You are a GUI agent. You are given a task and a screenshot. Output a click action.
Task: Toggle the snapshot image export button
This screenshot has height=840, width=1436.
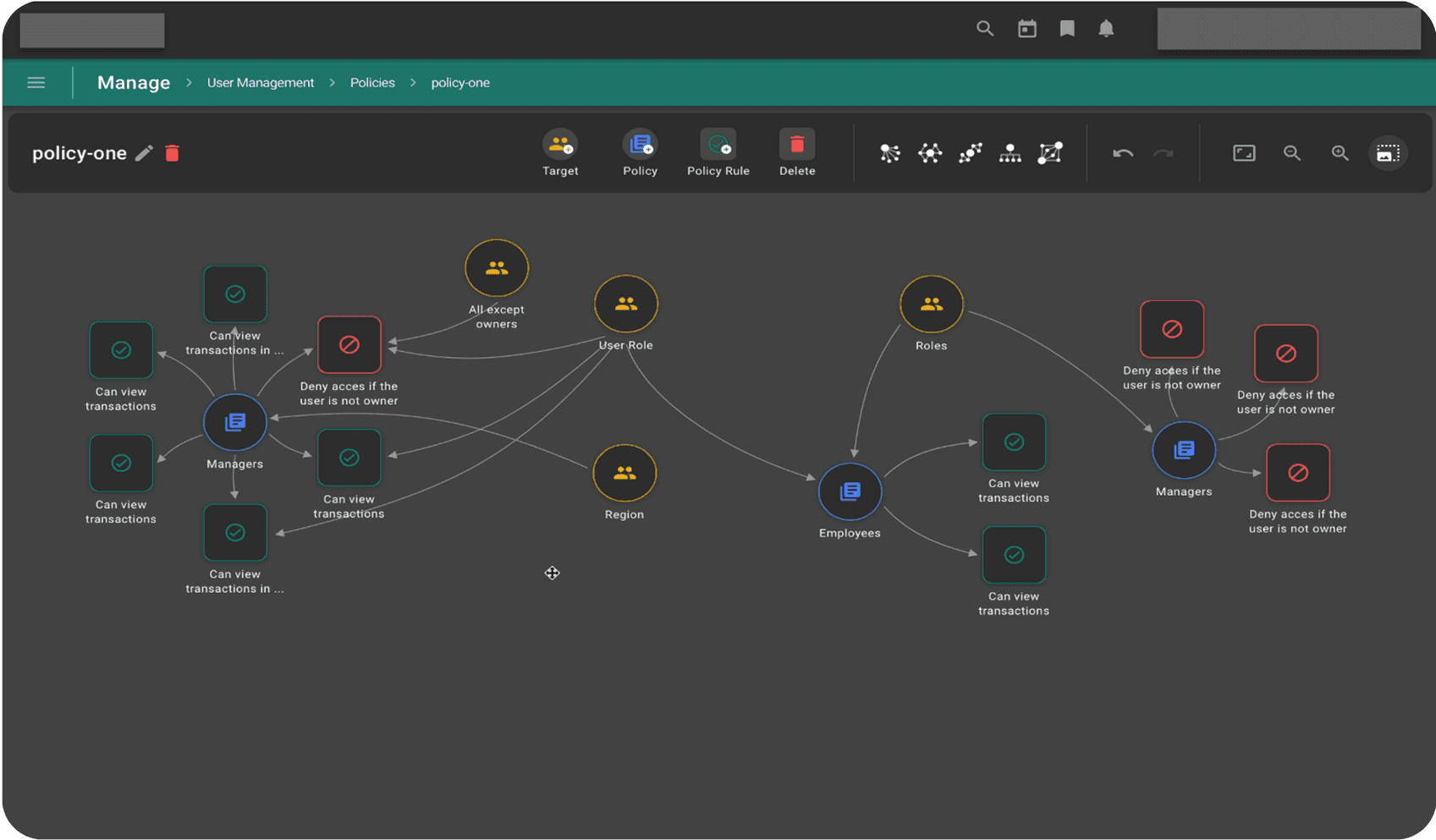click(1388, 153)
